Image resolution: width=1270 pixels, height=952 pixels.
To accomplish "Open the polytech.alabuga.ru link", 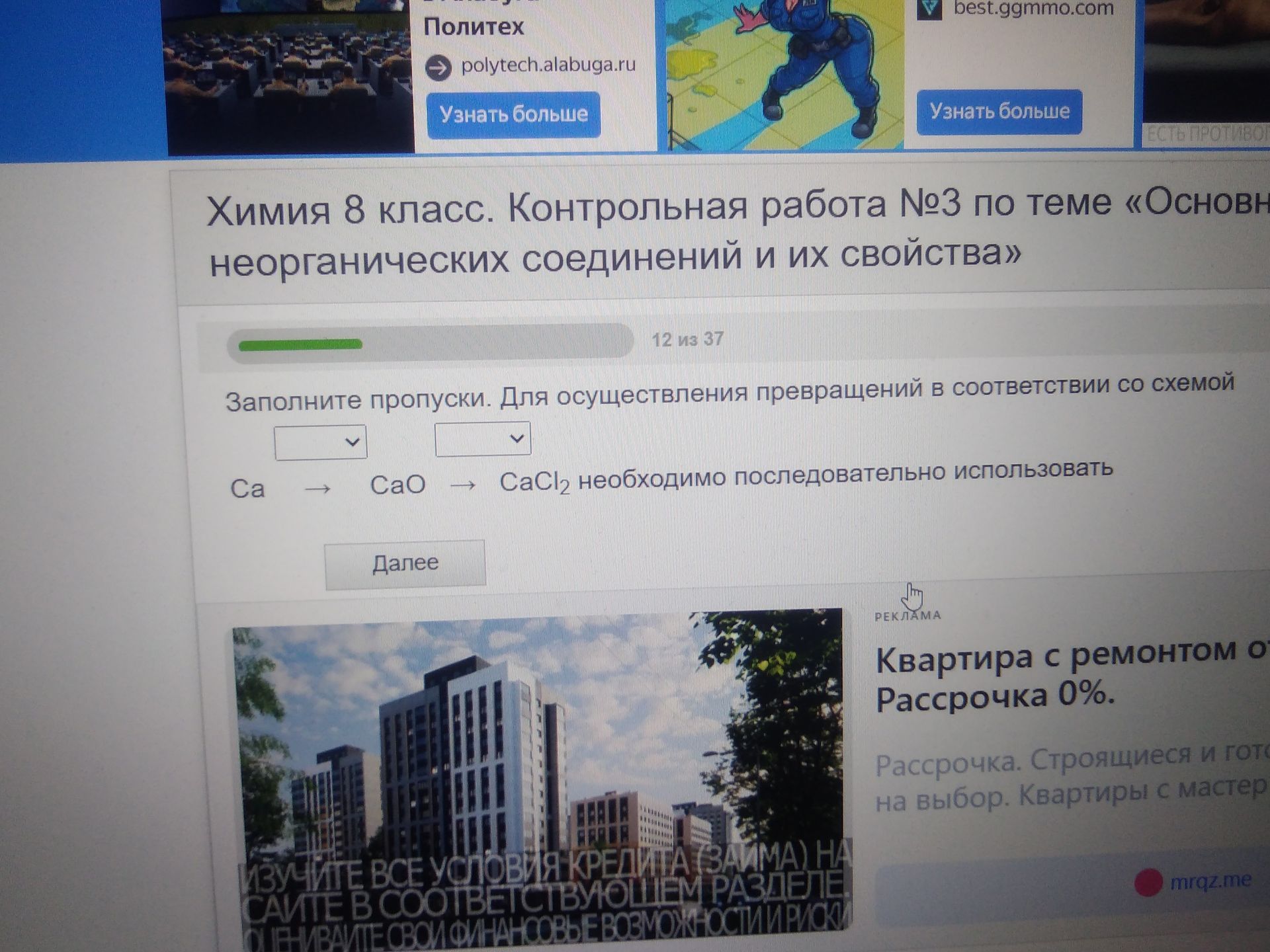I will click(548, 65).
